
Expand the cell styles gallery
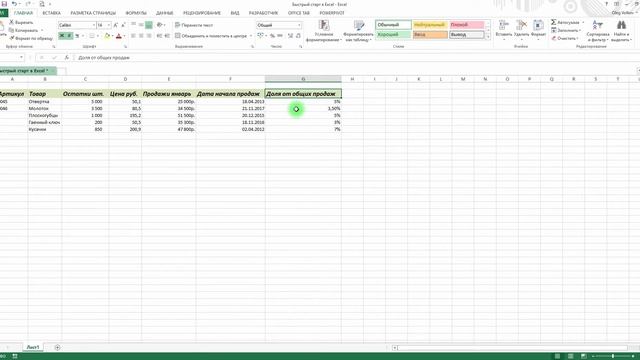point(488,37)
